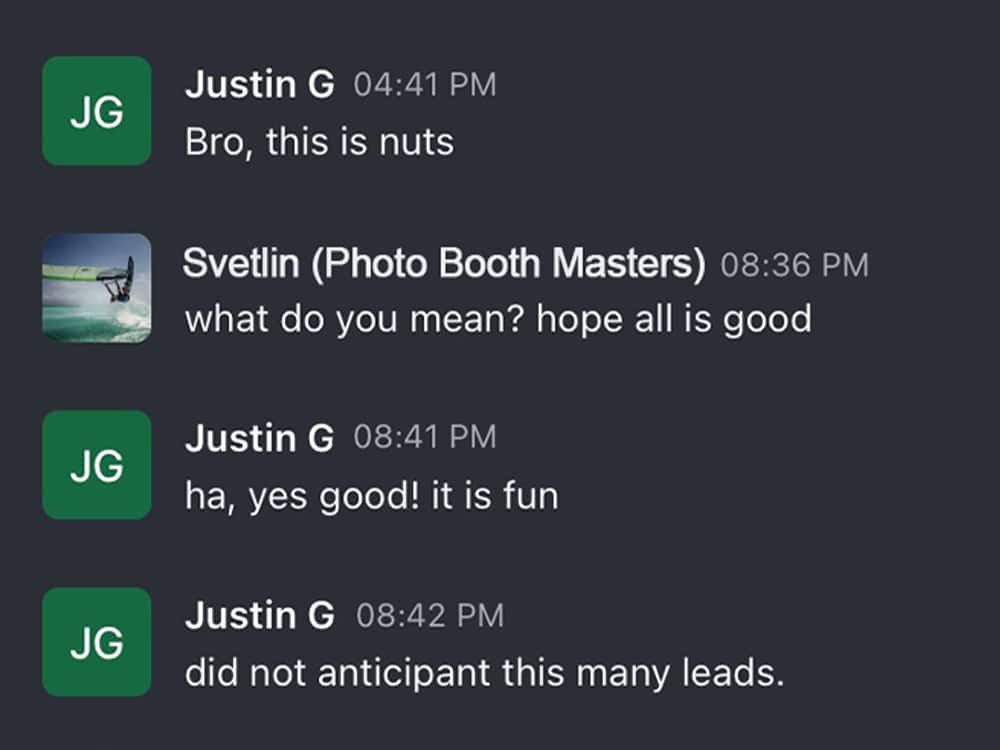The image size is (1000, 750).
Task: Click the JG avatar beside the 08:41 PM message
Action: point(97,465)
